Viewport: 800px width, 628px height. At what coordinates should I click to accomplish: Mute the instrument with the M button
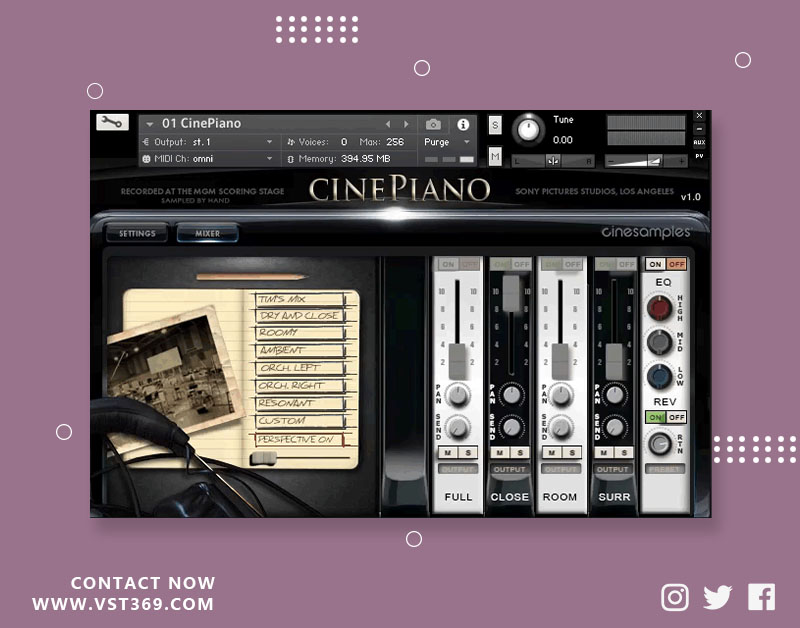tap(495, 157)
